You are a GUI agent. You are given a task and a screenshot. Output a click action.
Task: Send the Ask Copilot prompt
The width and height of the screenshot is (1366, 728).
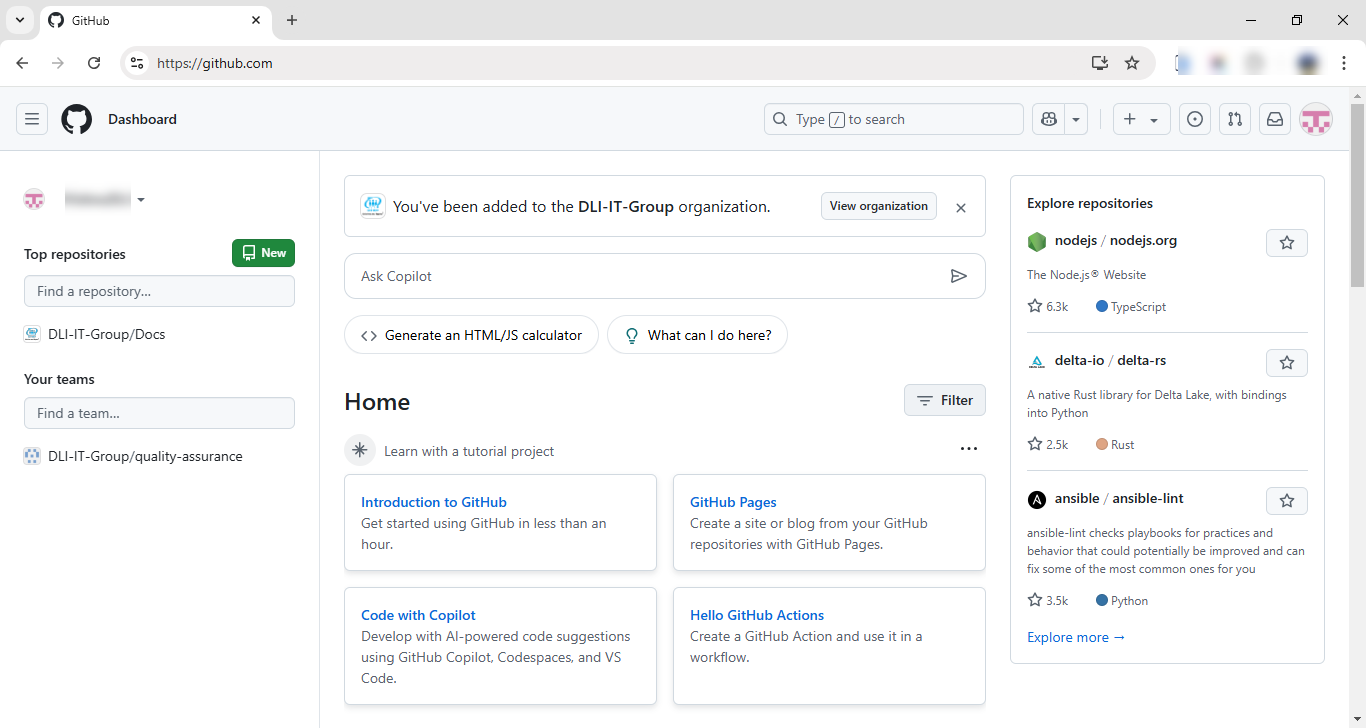tap(958, 276)
